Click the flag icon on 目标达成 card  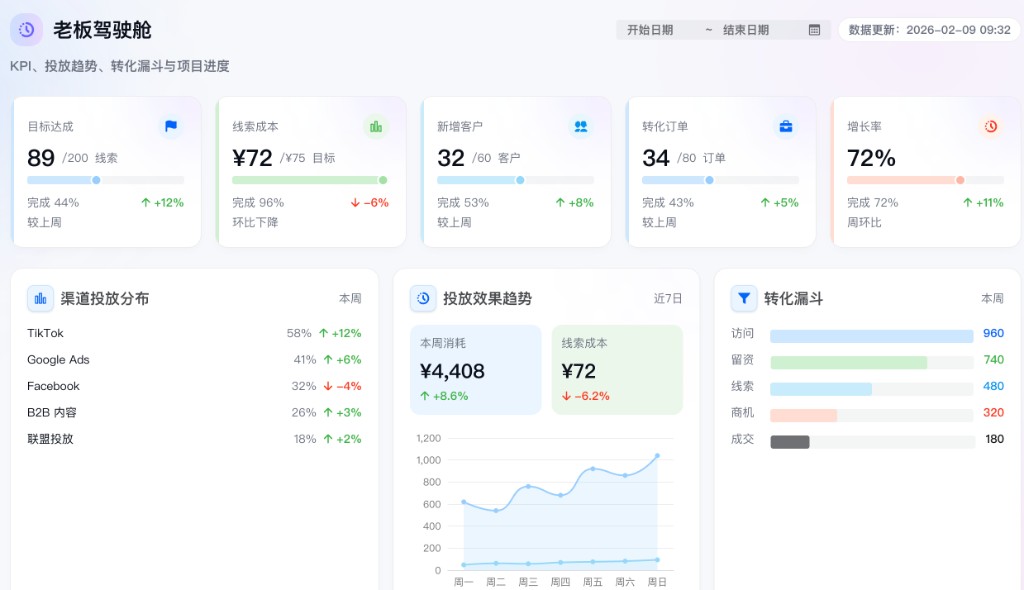(x=171, y=126)
